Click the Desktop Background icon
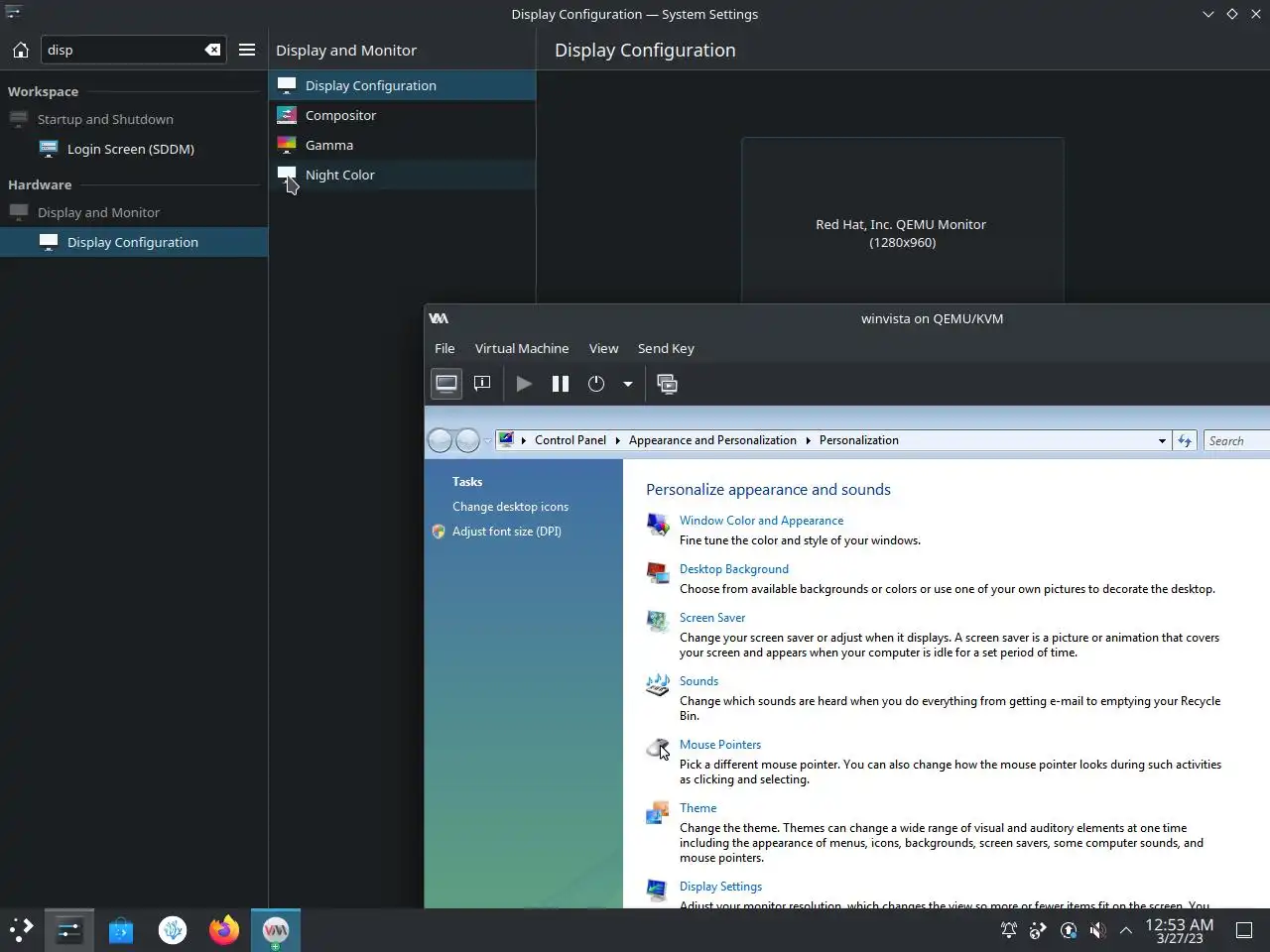1270x952 pixels. click(x=657, y=572)
